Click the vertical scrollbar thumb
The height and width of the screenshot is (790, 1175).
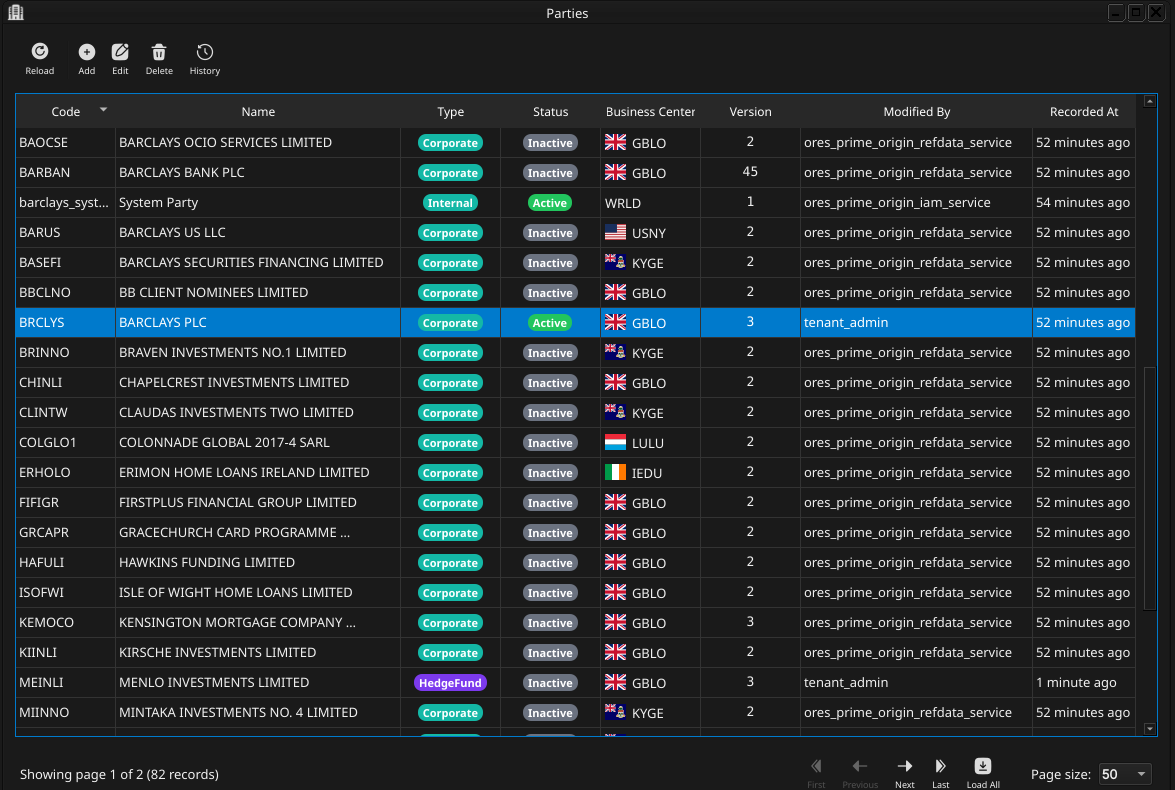[1150, 489]
